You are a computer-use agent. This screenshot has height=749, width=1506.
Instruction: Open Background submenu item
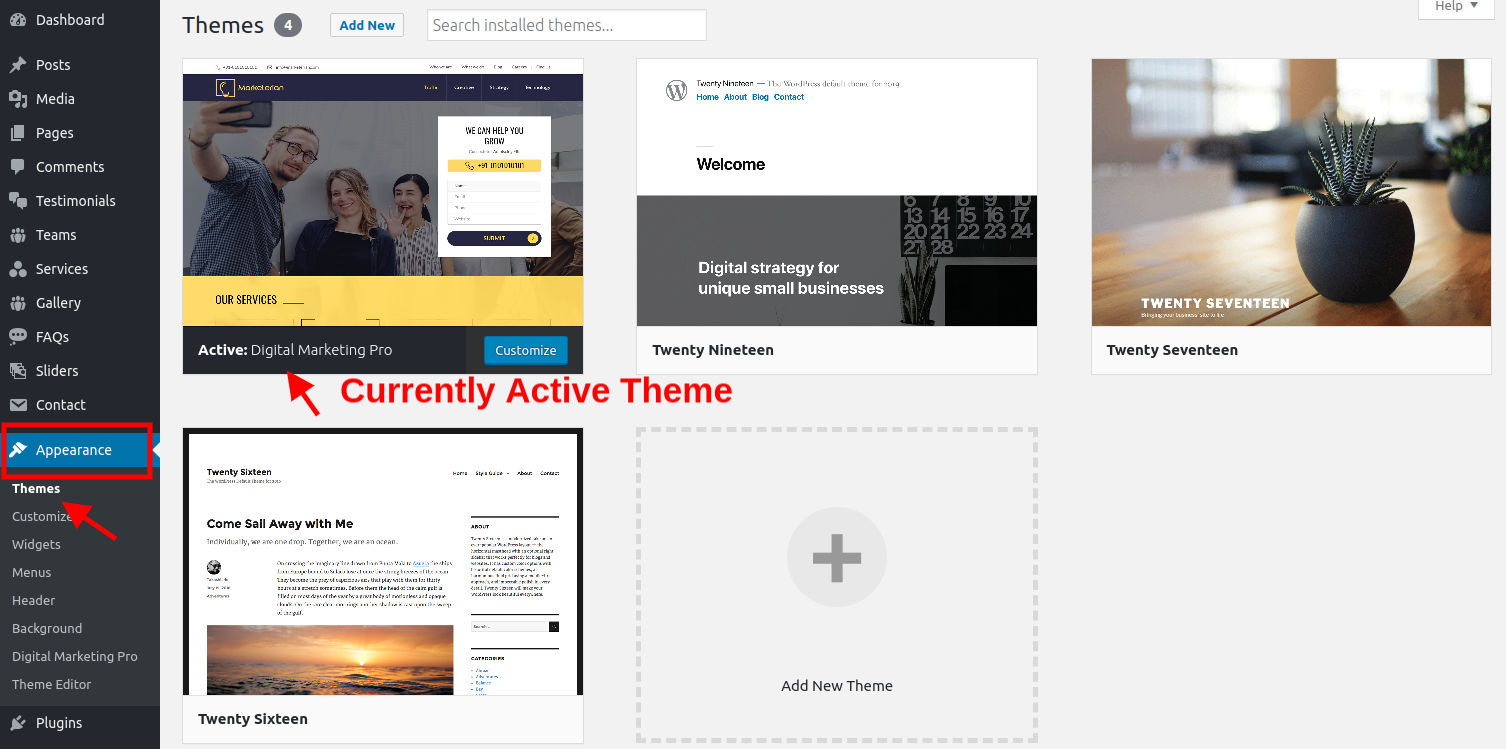[47, 629]
